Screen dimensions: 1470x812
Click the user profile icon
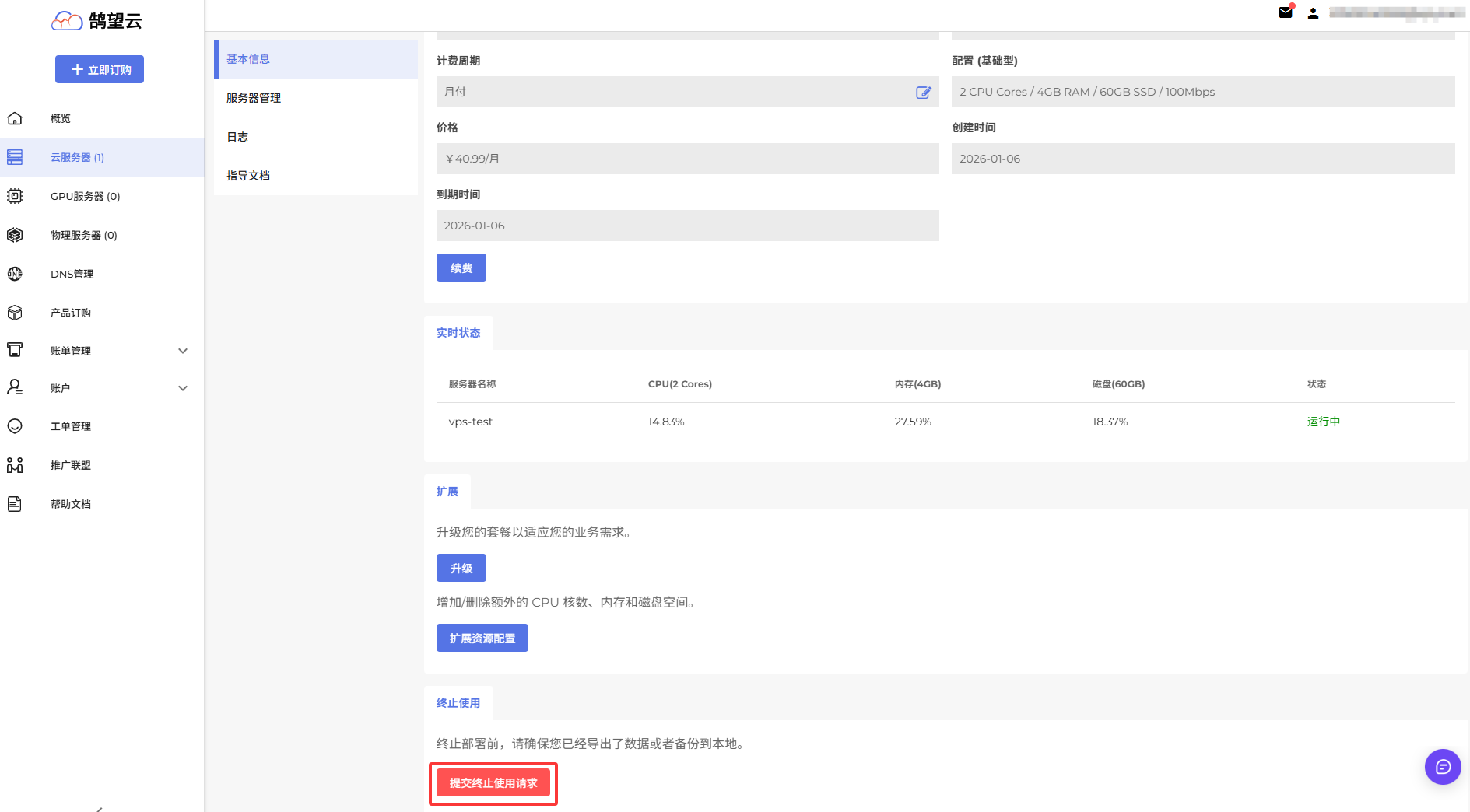[x=1313, y=13]
